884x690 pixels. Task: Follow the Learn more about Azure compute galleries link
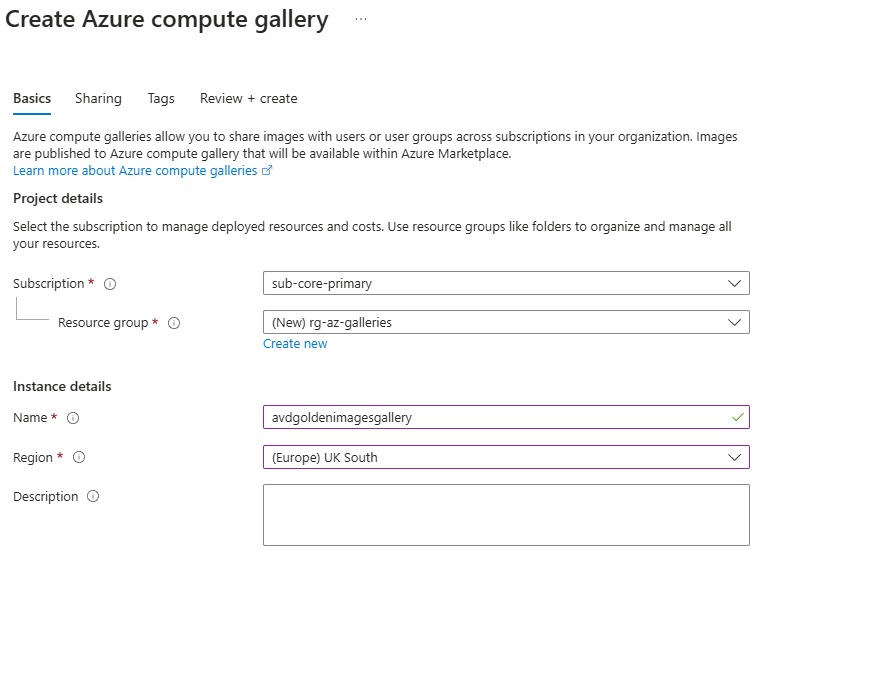click(x=130, y=170)
